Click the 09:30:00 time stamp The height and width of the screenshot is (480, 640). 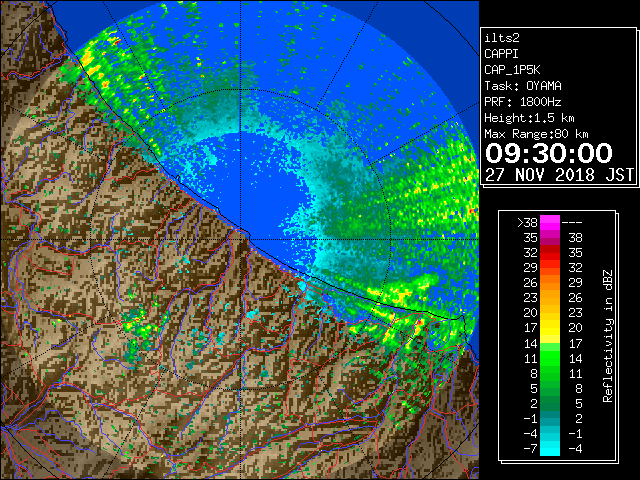pyautogui.click(x=549, y=153)
